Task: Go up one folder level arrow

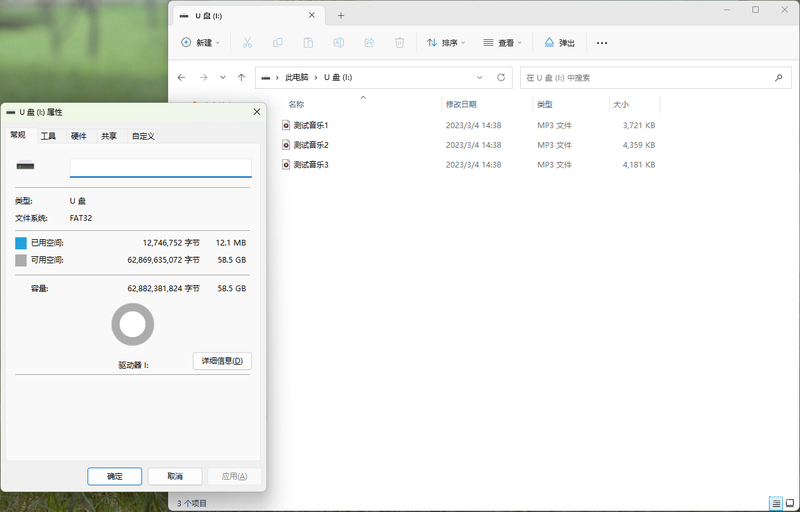Action: (241, 78)
